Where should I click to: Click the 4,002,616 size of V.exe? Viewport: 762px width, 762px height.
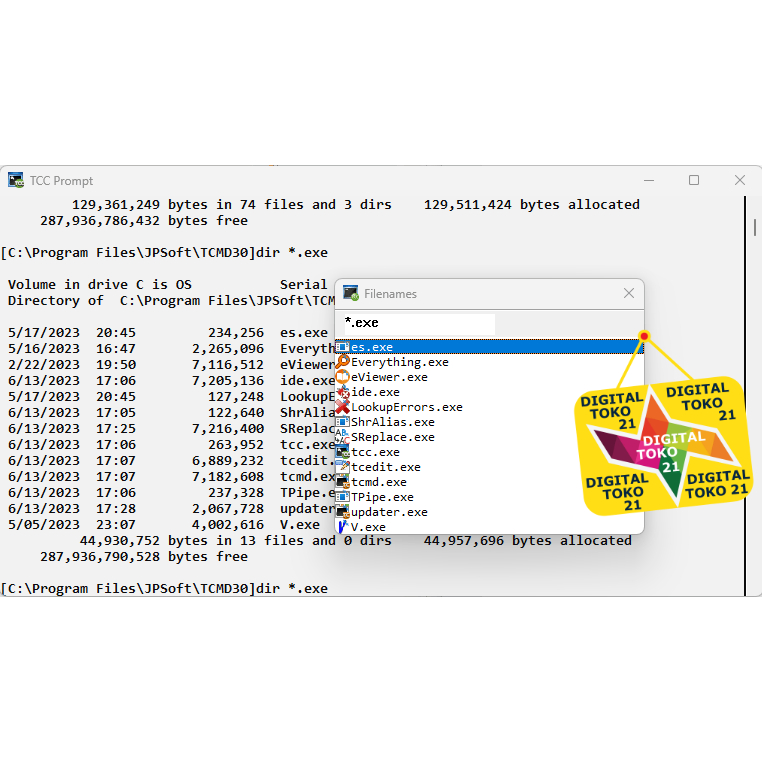coord(227,525)
